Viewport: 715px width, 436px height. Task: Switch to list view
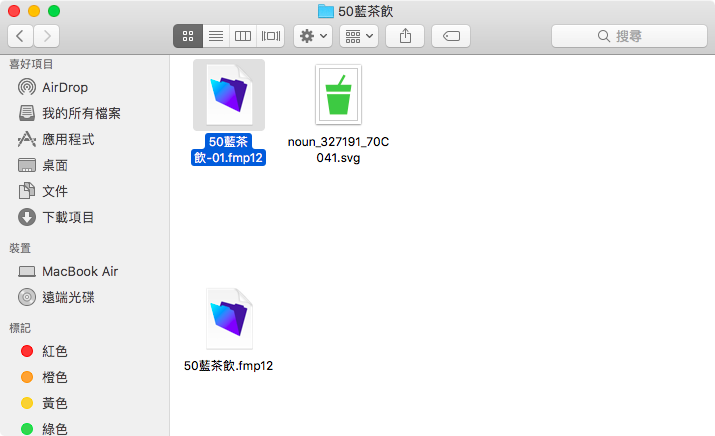216,36
